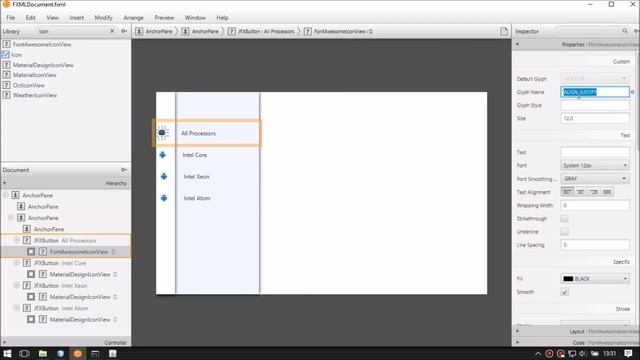The height and width of the screenshot is (360, 640).
Task: Expand the Code section in Inspector
Action: pyautogui.click(x=576, y=342)
